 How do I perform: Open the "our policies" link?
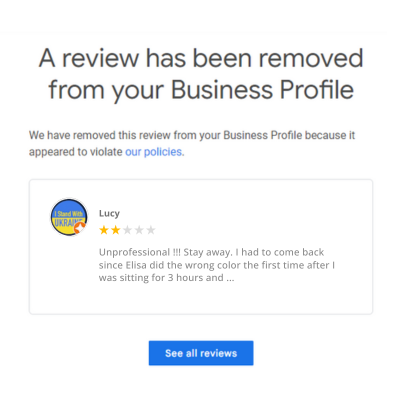[153, 152]
